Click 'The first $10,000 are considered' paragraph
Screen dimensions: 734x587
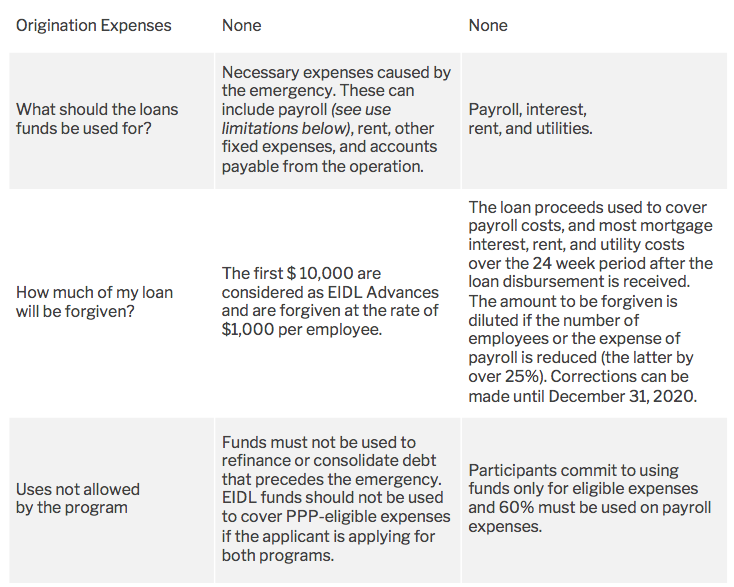pyautogui.click(x=330, y=301)
